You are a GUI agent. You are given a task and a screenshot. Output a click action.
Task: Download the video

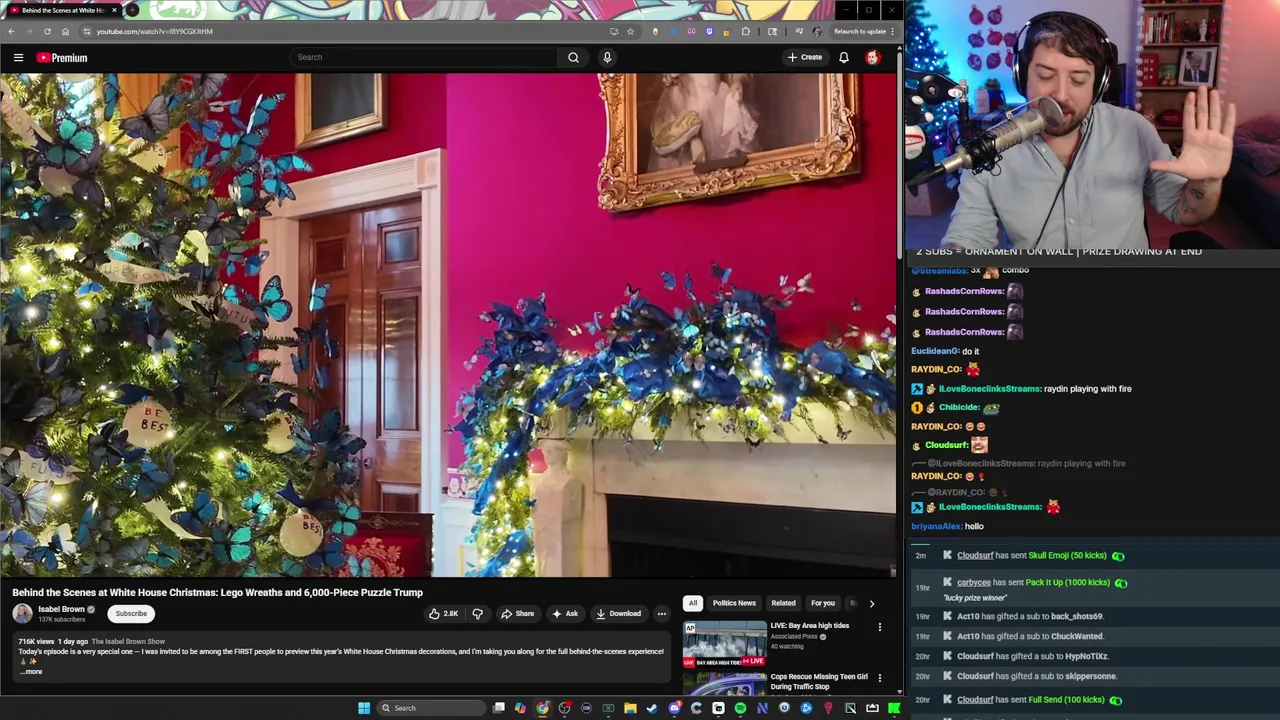tap(618, 613)
